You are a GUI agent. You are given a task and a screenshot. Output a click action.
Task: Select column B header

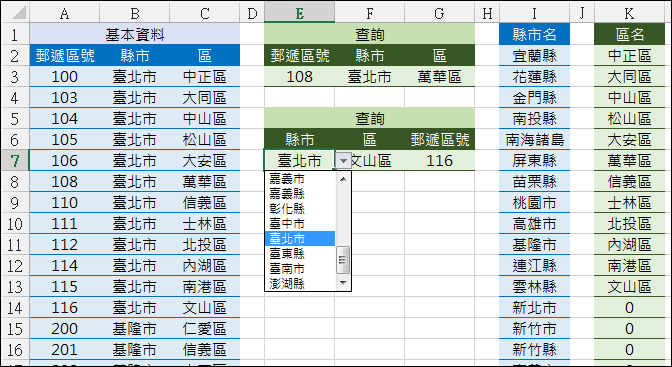(135, 13)
